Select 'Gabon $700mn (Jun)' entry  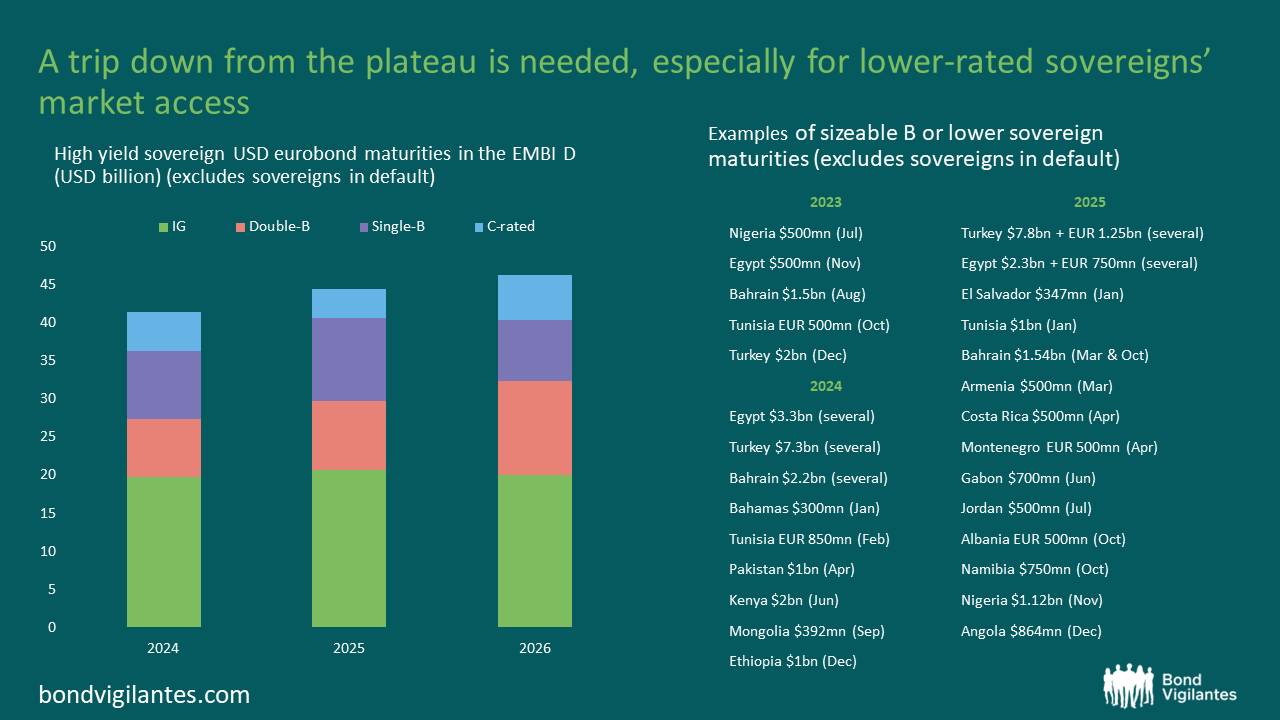click(x=1028, y=478)
